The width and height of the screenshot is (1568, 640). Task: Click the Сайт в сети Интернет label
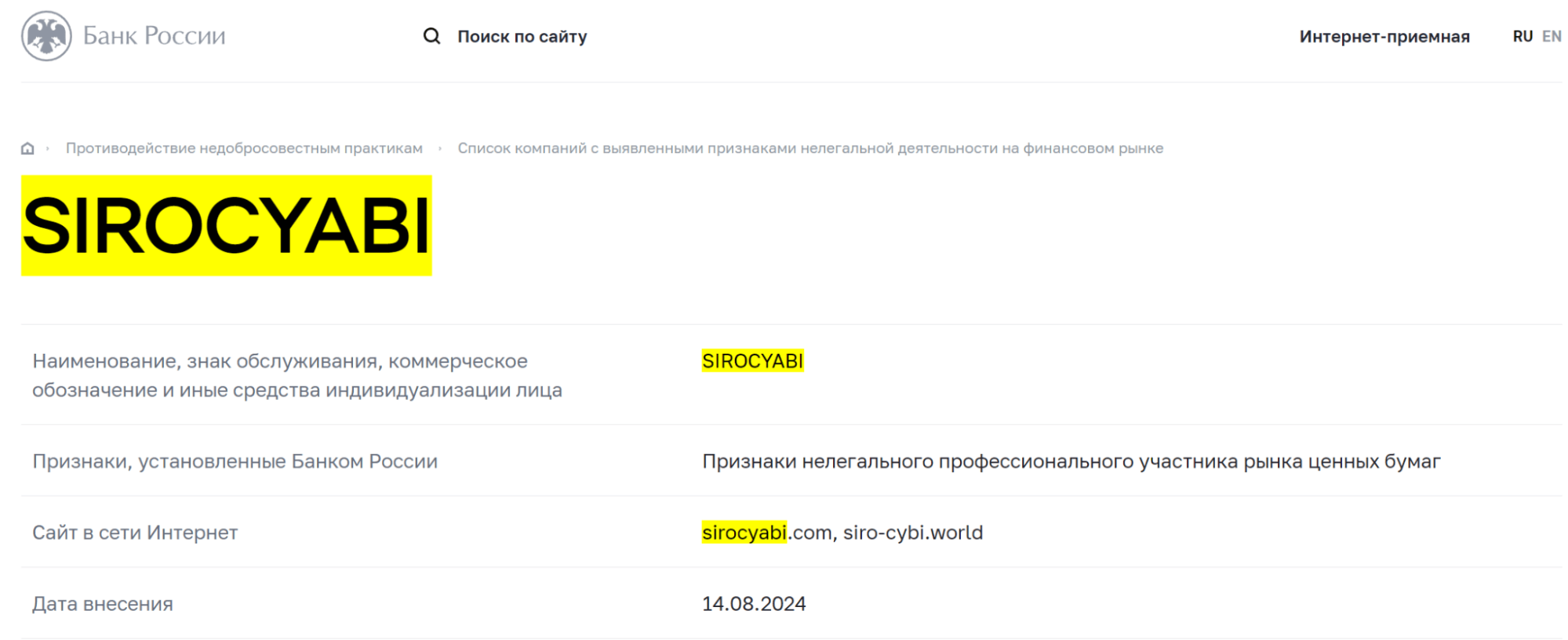135,533
